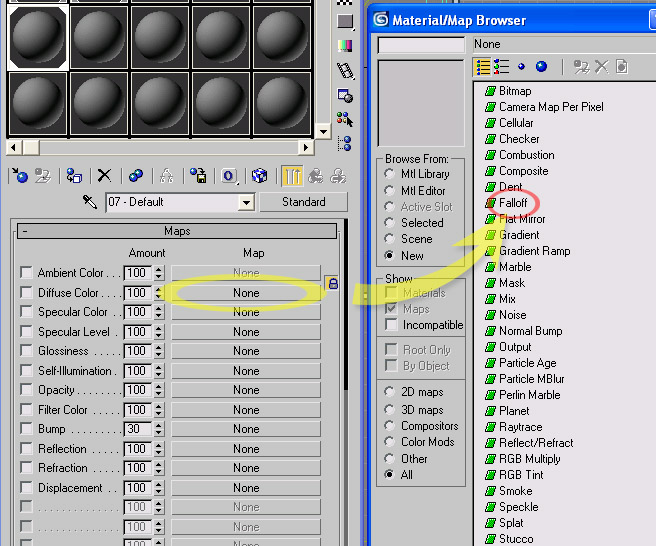This screenshot has height=546, width=656.
Task: Click the Reset Map (X) icon
Action: 104,176
